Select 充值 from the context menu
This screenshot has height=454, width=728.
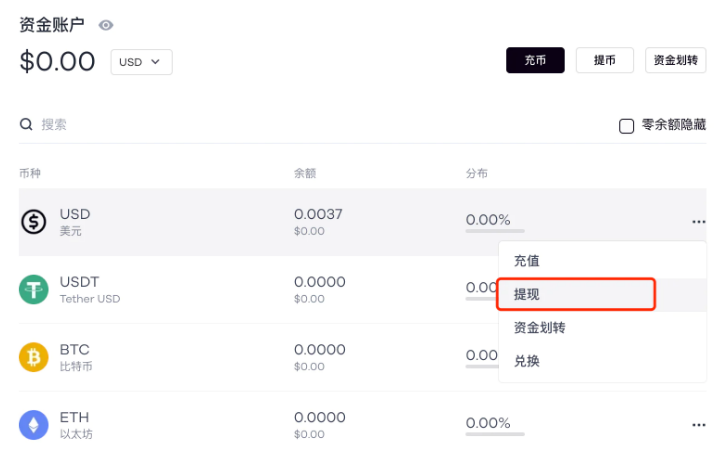tap(527, 261)
